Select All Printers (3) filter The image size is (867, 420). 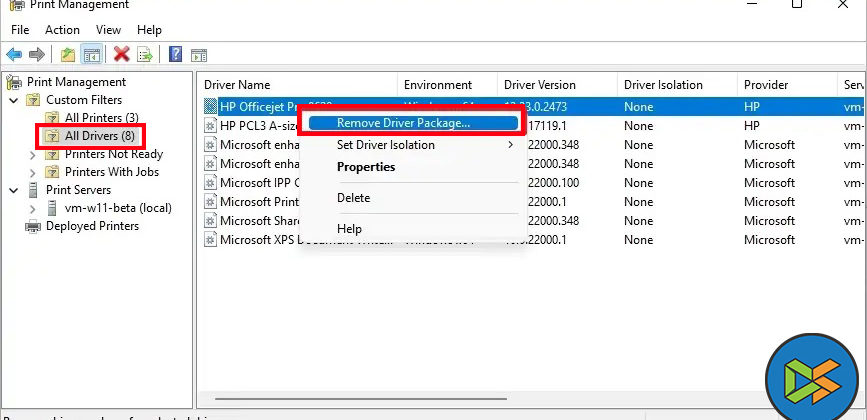101,118
